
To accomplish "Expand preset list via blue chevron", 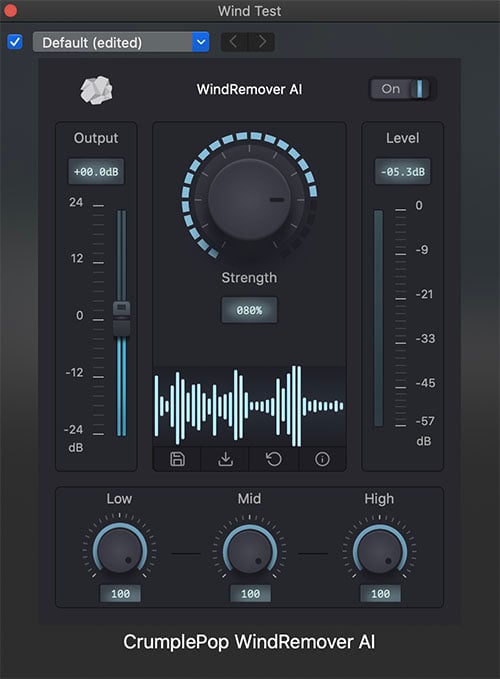I will 201,42.
